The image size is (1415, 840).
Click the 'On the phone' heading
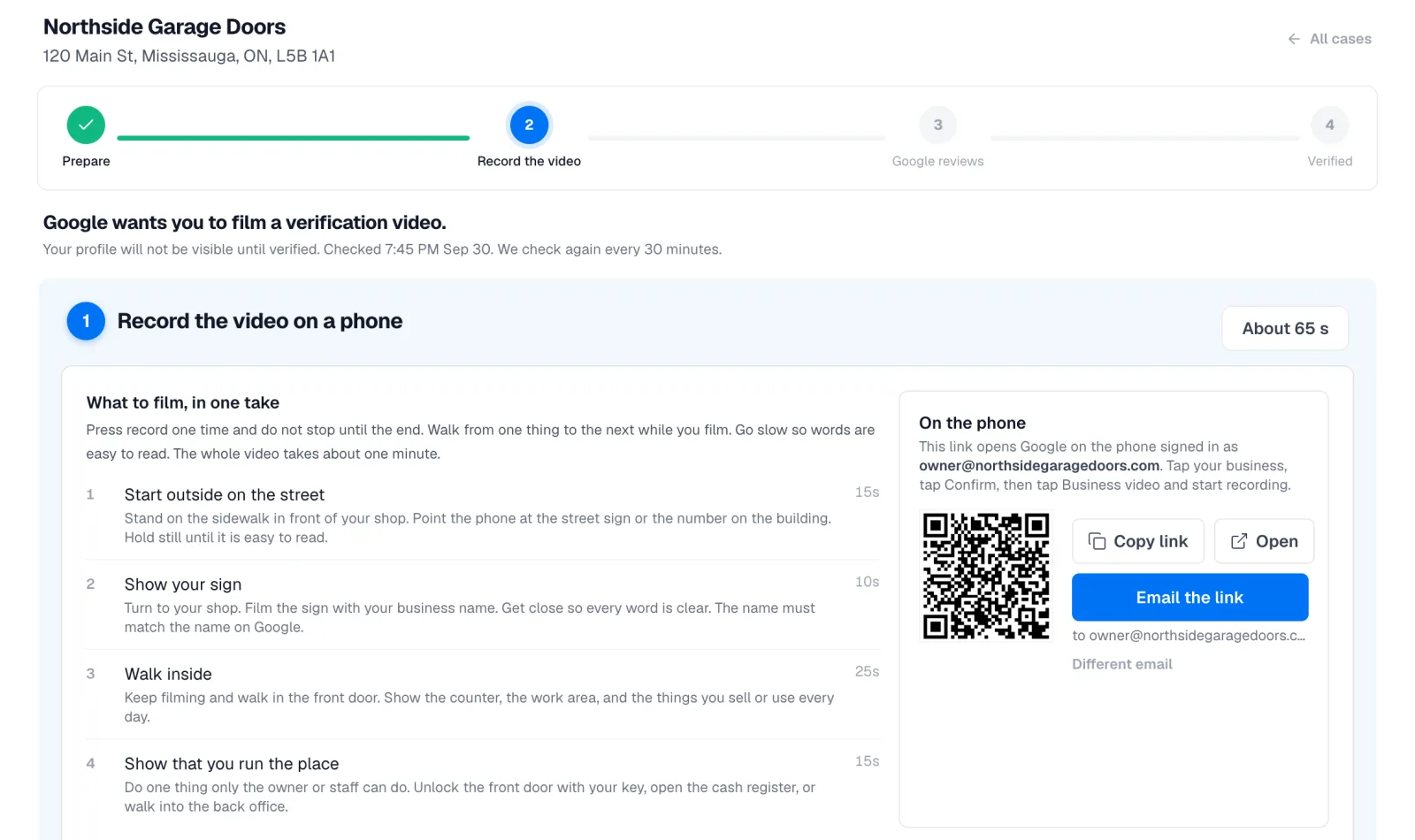coord(972,423)
